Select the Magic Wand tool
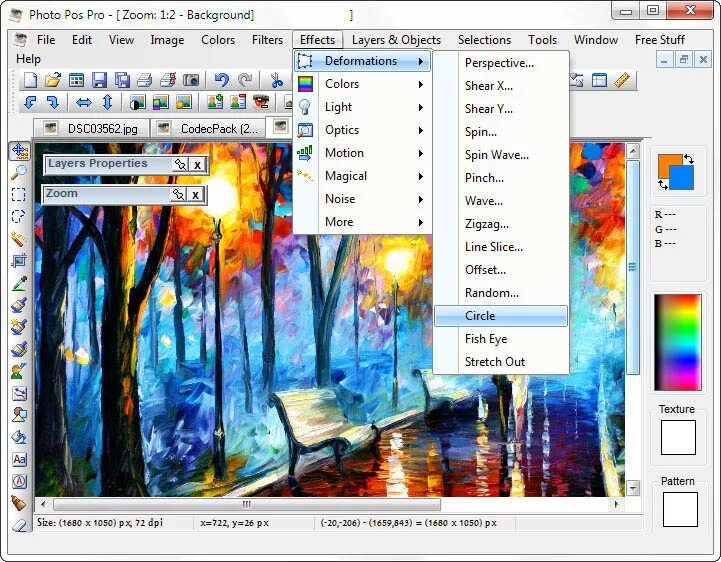Screen dimensions: 721x562 [18, 239]
